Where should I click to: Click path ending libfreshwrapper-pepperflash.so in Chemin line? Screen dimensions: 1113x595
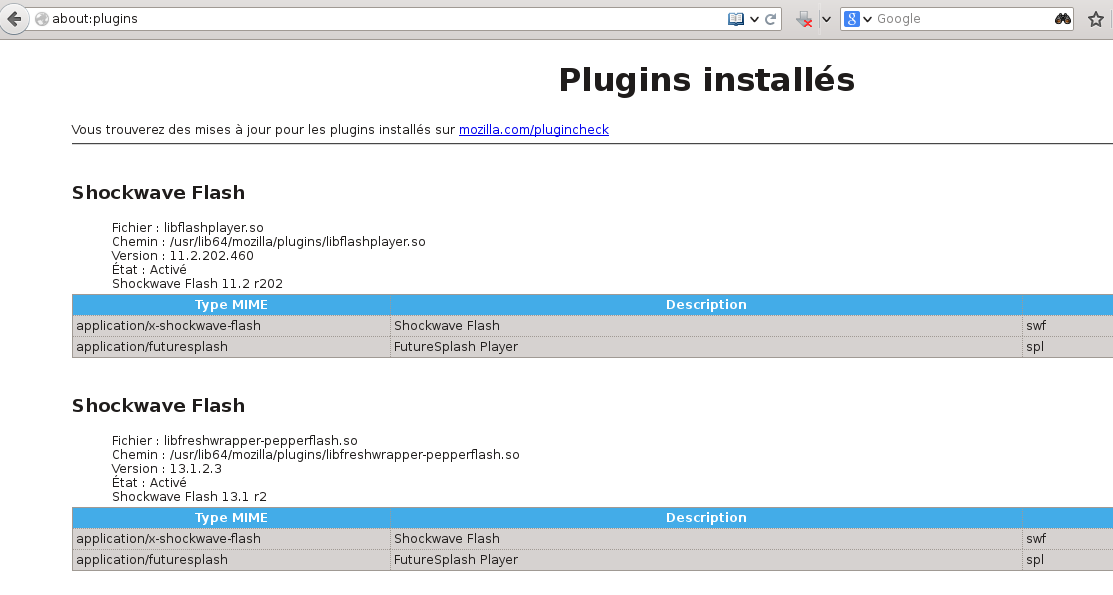(344, 455)
